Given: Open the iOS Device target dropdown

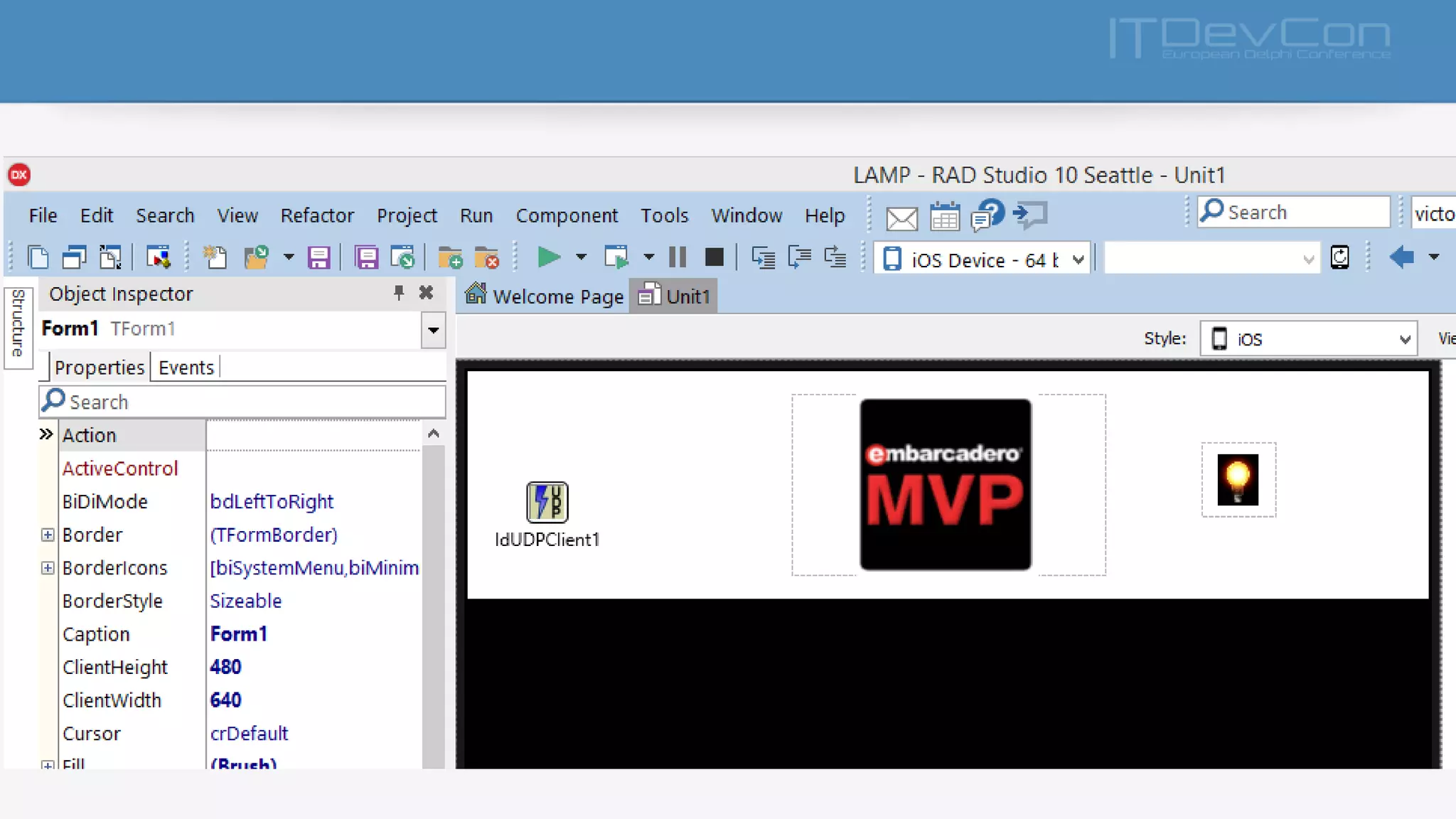Looking at the screenshot, I should (1078, 259).
